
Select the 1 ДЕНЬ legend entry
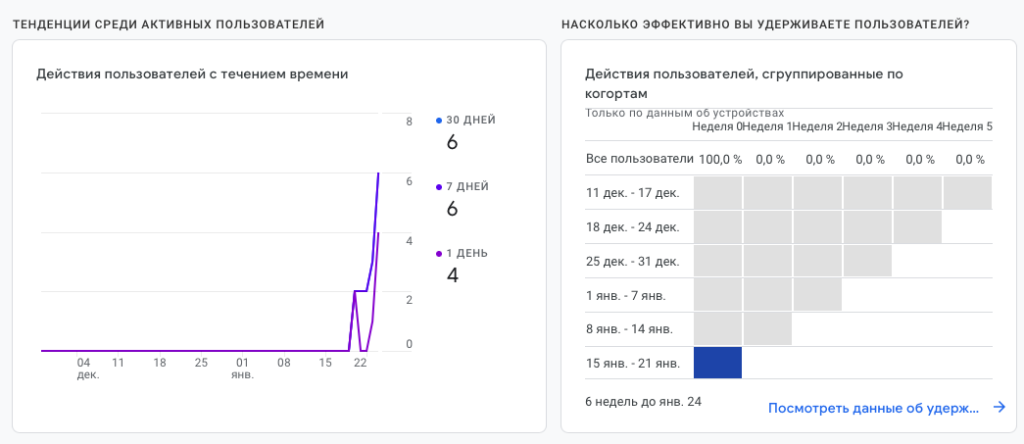coord(466,252)
